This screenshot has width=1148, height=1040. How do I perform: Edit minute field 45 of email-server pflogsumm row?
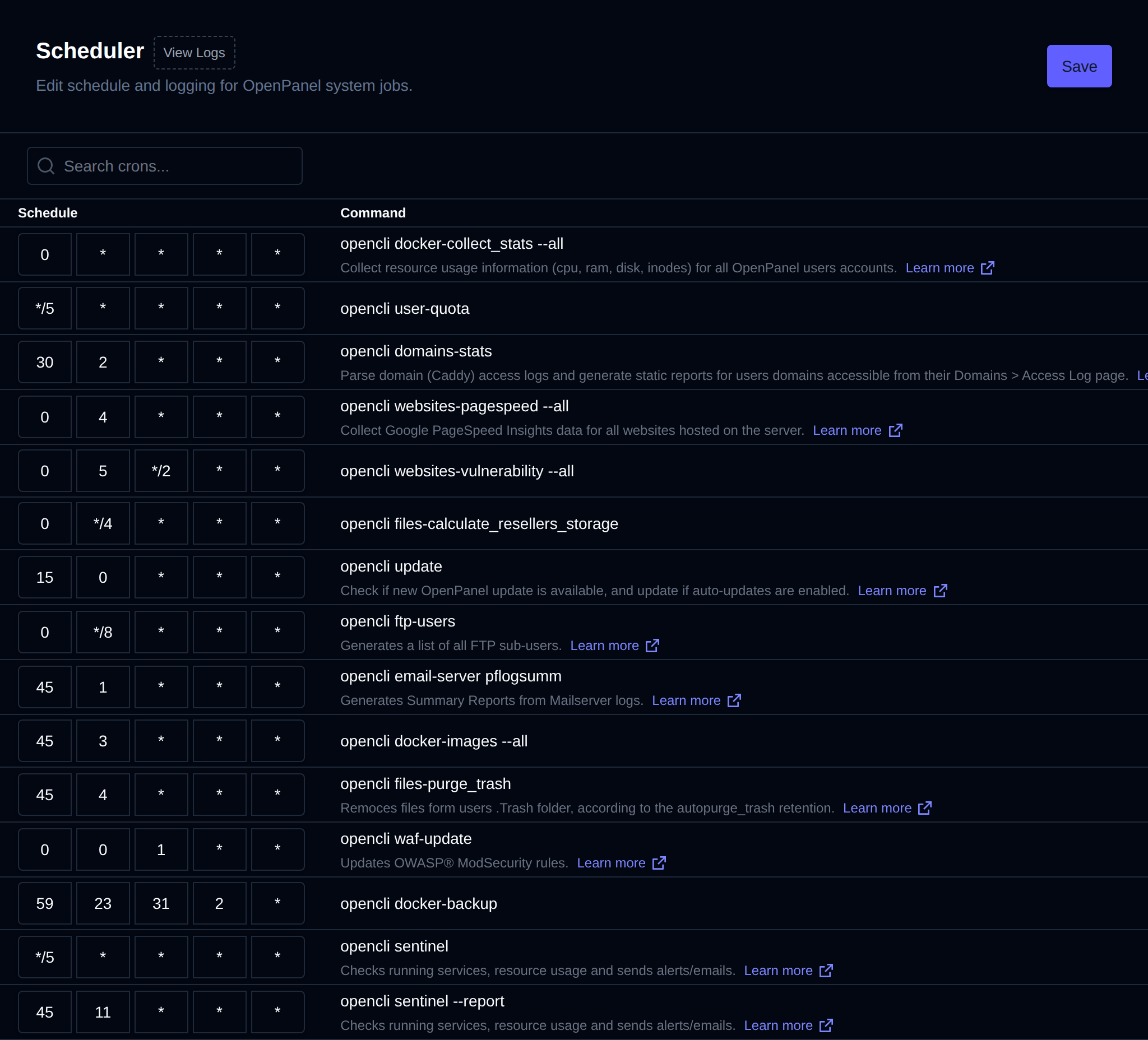(45, 688)
